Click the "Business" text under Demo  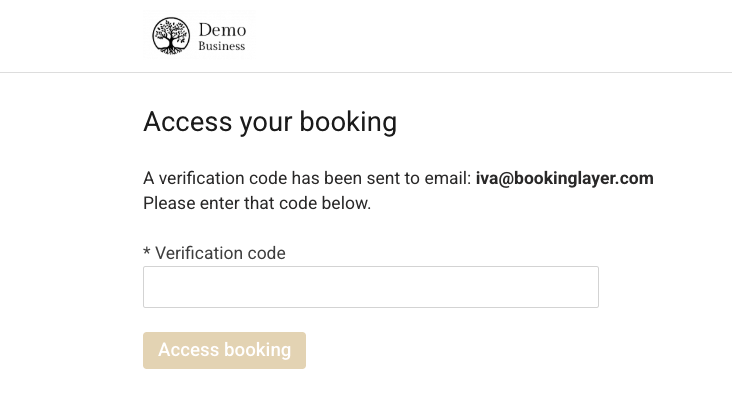click(221, 46)
